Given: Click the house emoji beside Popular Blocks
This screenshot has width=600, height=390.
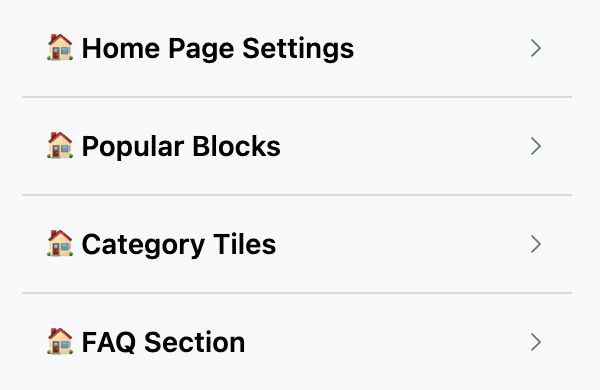Looking at the screenshot, I should click(x=60, y=145).
